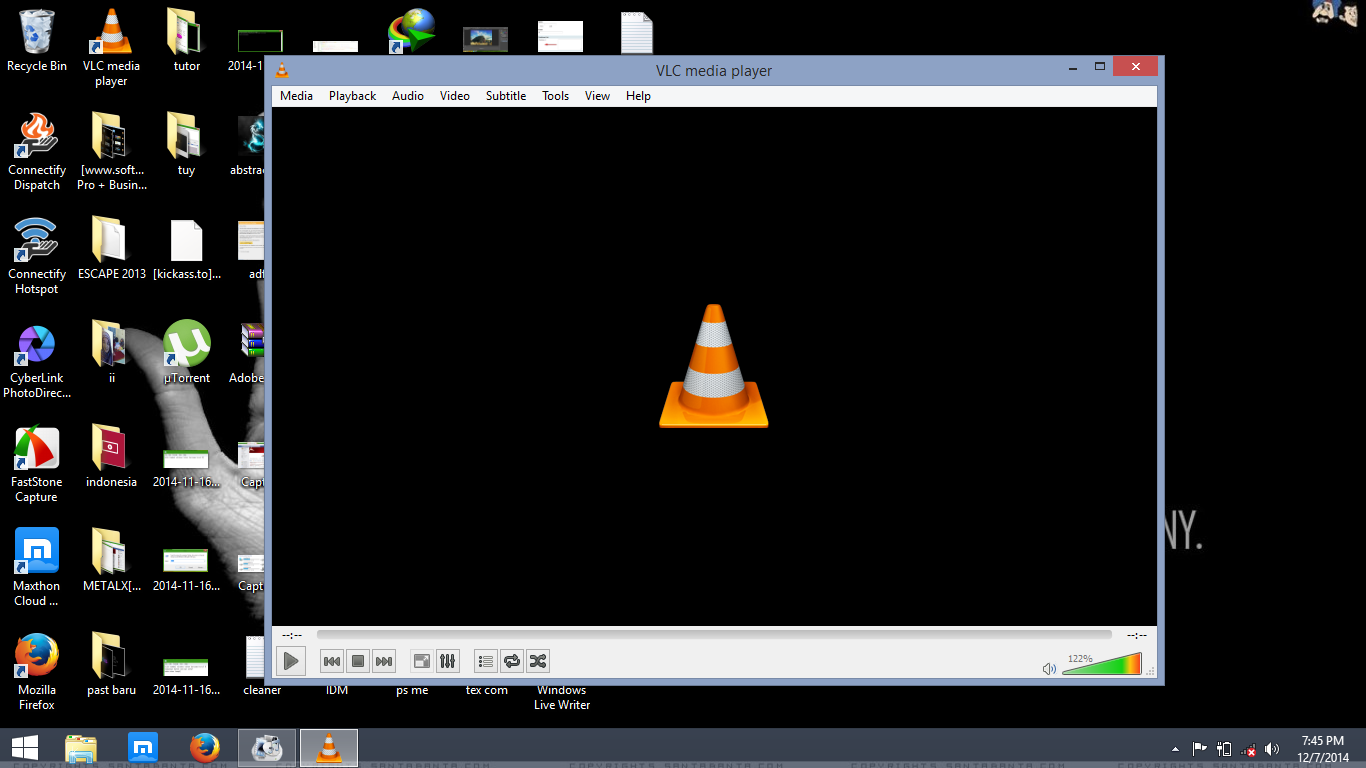This screenshot has height=768, width=1366.
Task: Select the tutor folder on desktop
Action: 186,41
